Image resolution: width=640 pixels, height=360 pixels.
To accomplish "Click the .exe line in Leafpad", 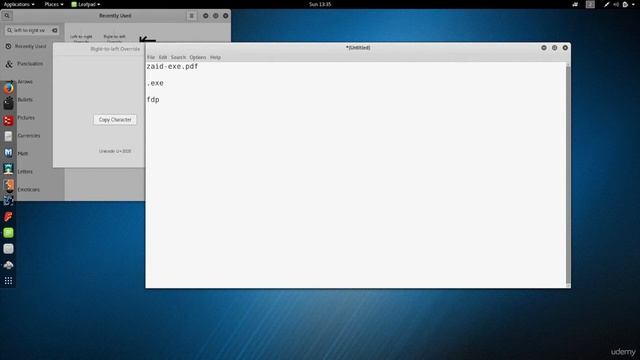I will coord(155,83).
